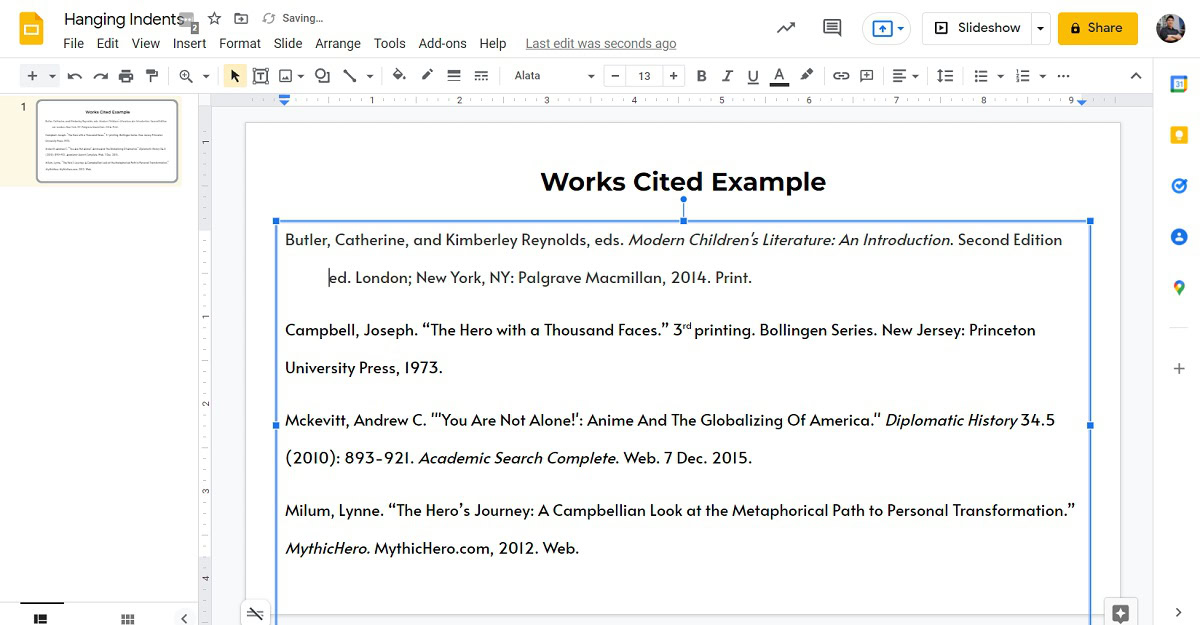Toggle underline formatting
1200x625 pixels.
(x=753, y=76)
